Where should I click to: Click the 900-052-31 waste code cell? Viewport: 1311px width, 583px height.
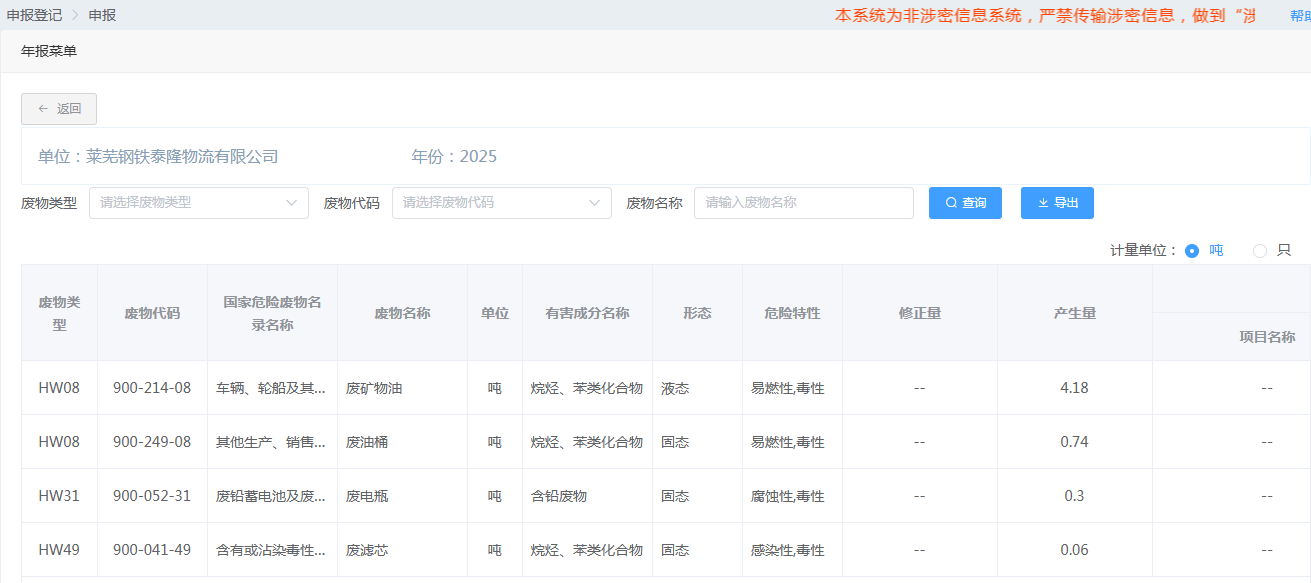click(x=152, y=496)
